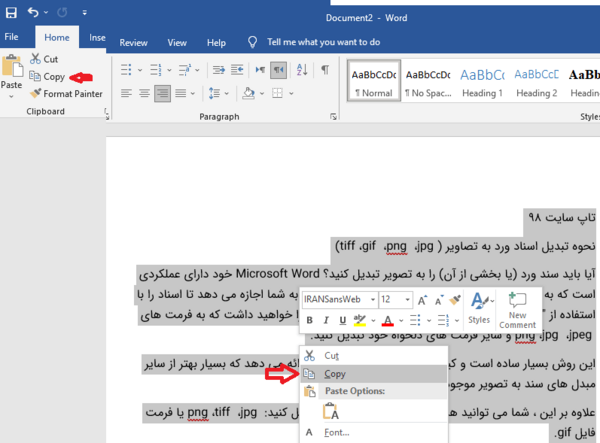Click the Shading paint bucket icon
This screenshot has width=600, height=443.
coord(249,93)
